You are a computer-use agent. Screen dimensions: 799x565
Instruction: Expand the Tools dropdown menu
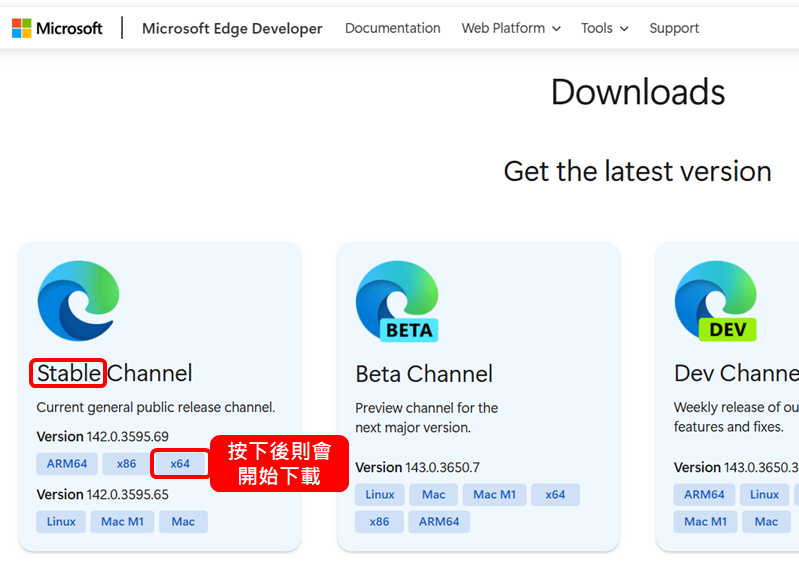click(x=604, y=28)
